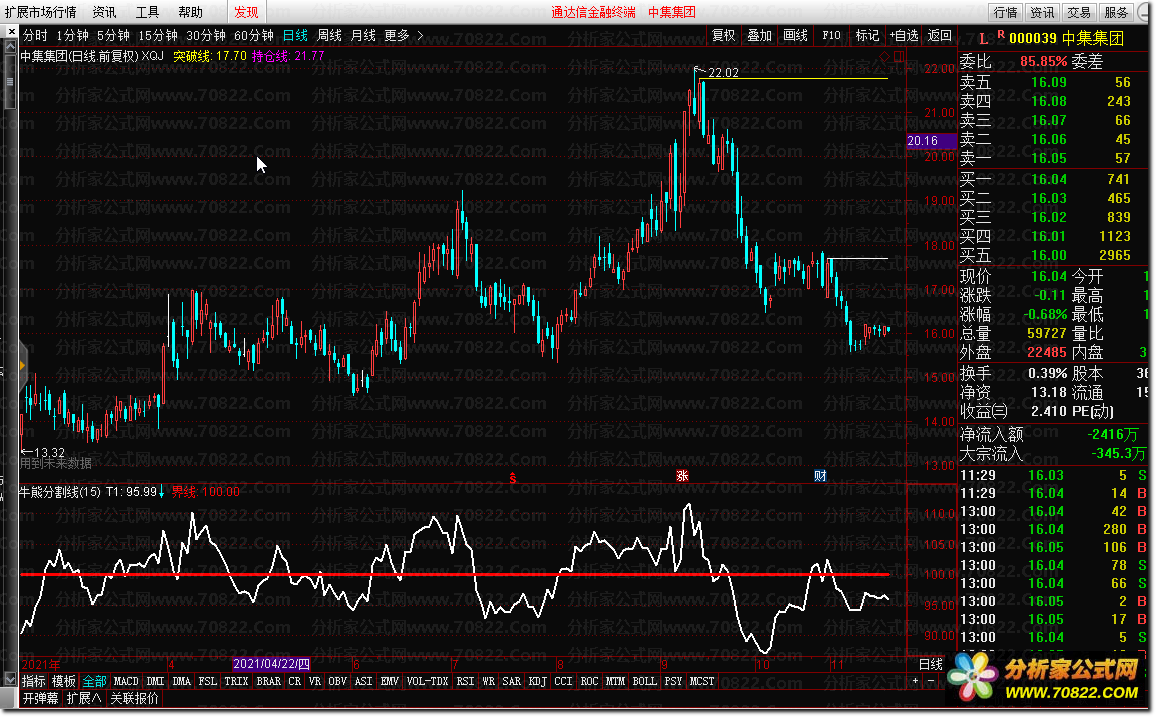Viewport: 1157px width, 717px height.
Task: Select the 15分钟 period
Action: 158,35
